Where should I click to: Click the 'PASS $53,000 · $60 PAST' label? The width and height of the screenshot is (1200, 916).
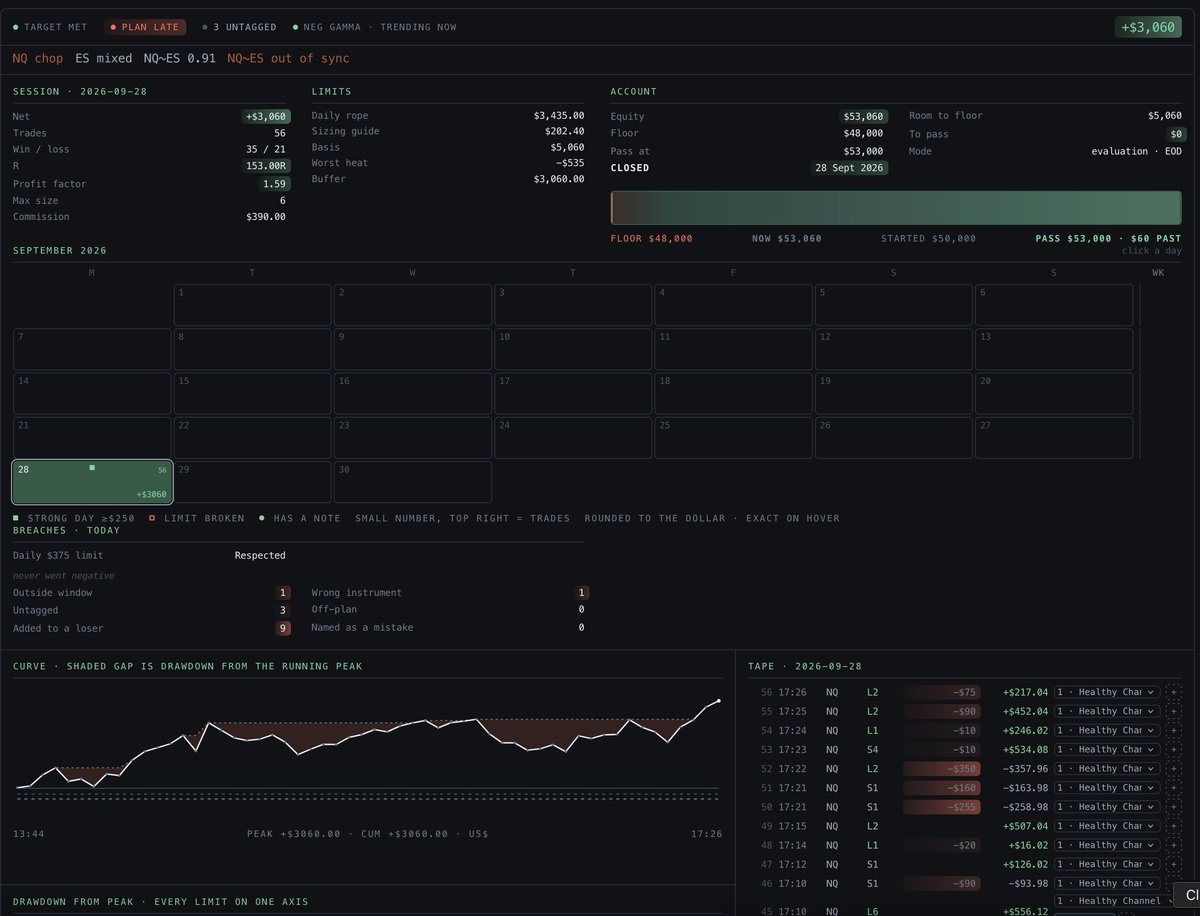tap(1108, 239)
